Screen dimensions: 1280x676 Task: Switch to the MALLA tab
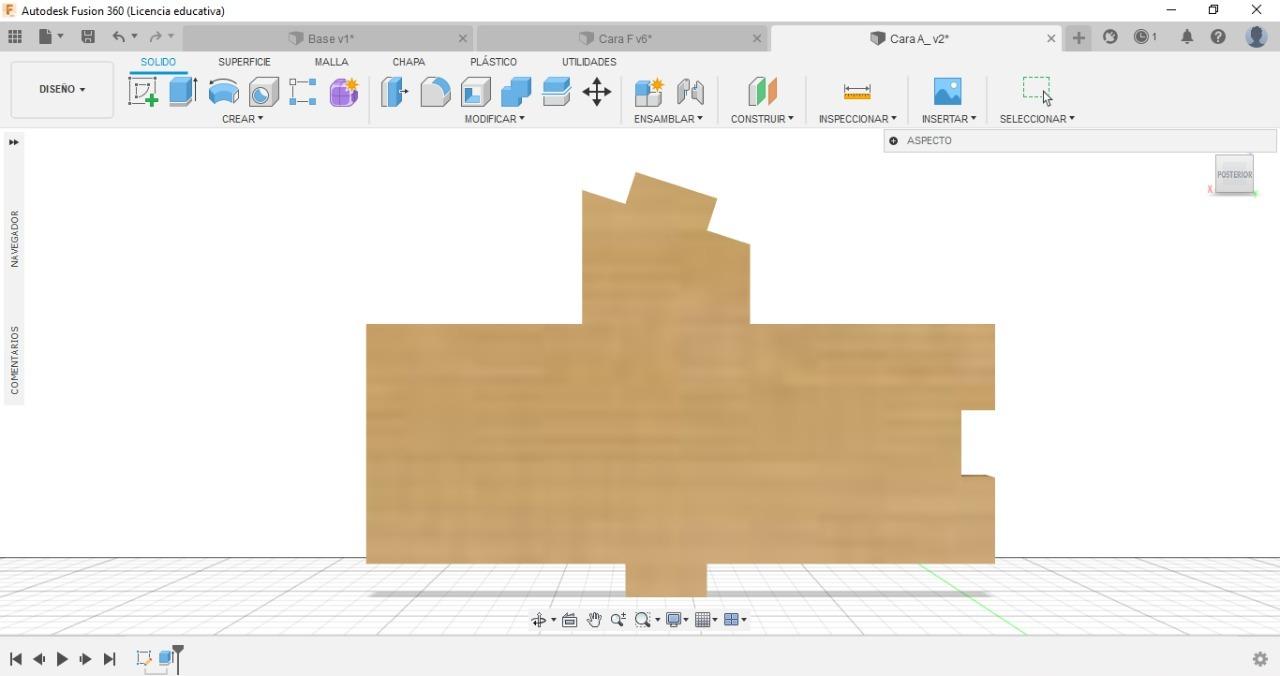point(331,62)
